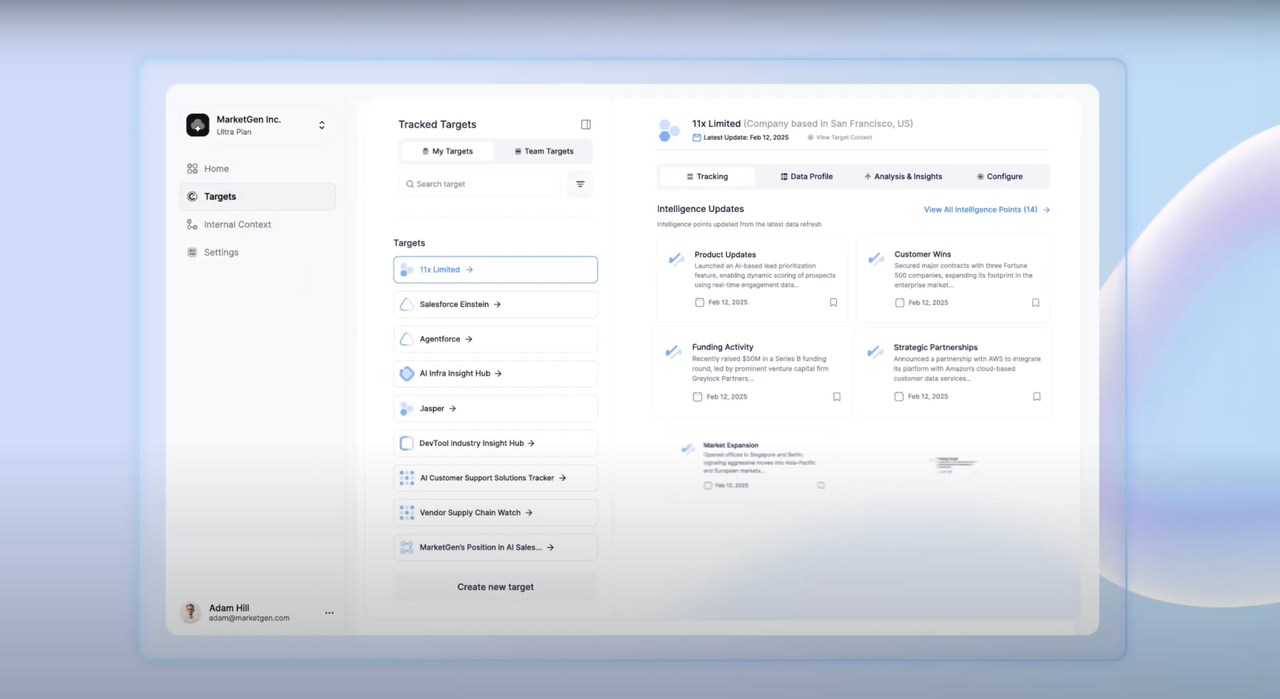
Task: Expand the MarketGen Inc. workspace switcher
Action: pos(322,125)
